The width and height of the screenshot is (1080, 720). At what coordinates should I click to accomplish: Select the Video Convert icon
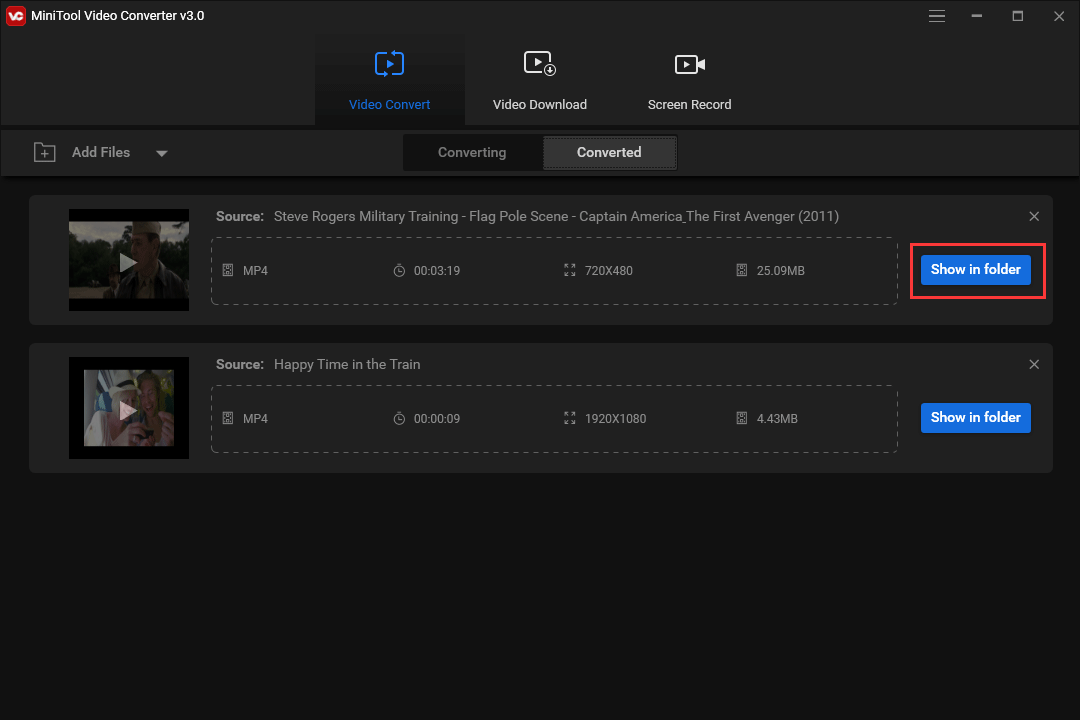click(x=389, y=64)
